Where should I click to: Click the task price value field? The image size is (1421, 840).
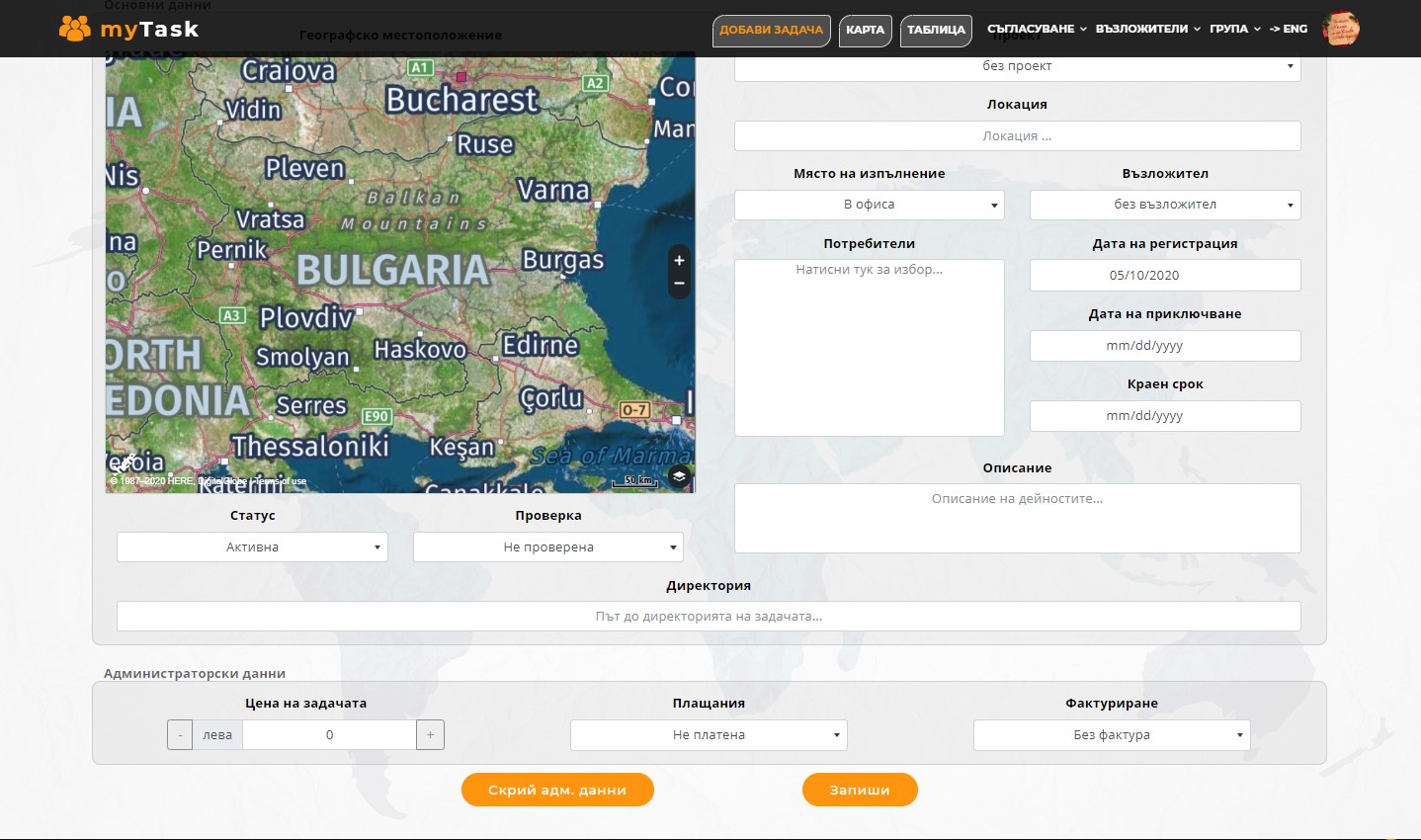pyautogui.click(x=329, y=734)
